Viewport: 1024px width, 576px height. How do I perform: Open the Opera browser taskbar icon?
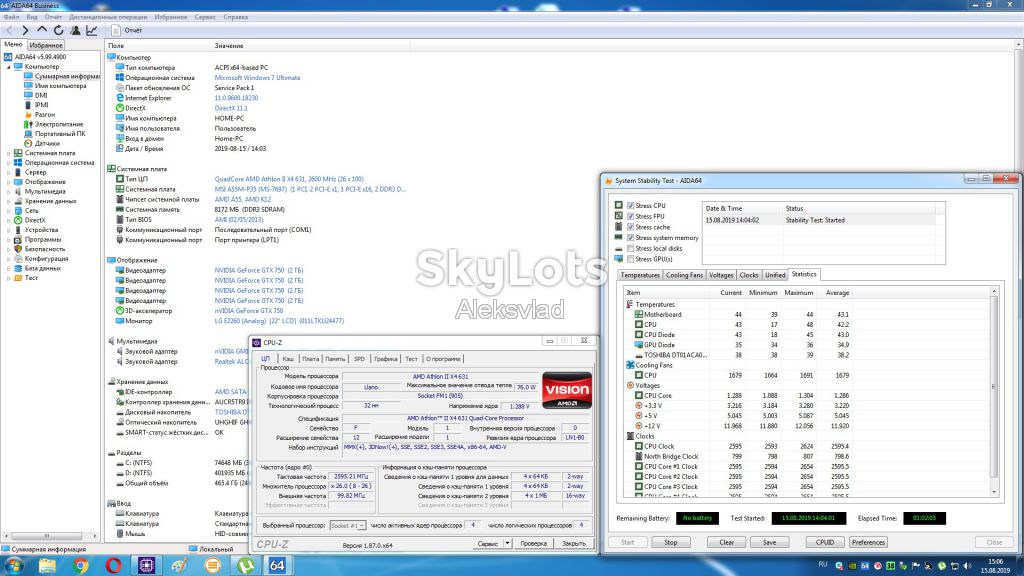(114, 565)
